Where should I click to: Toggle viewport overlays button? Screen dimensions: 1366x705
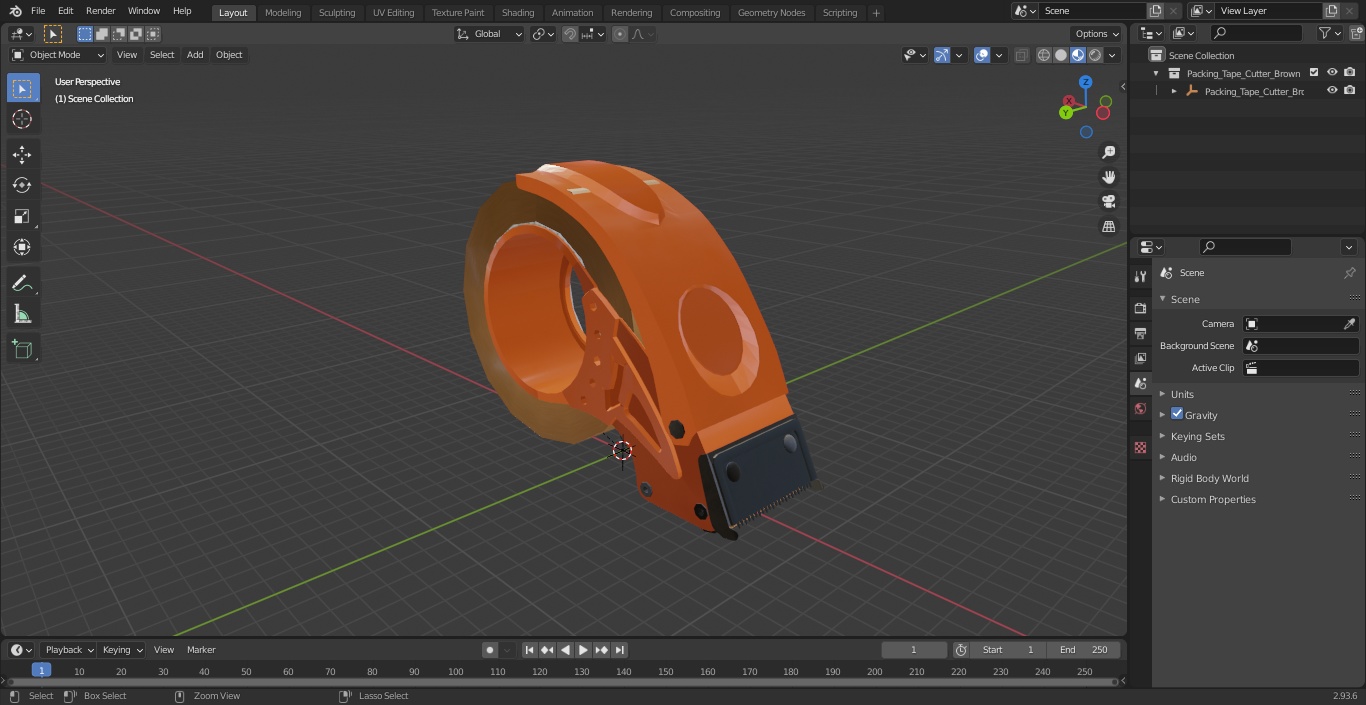(982, 55)
